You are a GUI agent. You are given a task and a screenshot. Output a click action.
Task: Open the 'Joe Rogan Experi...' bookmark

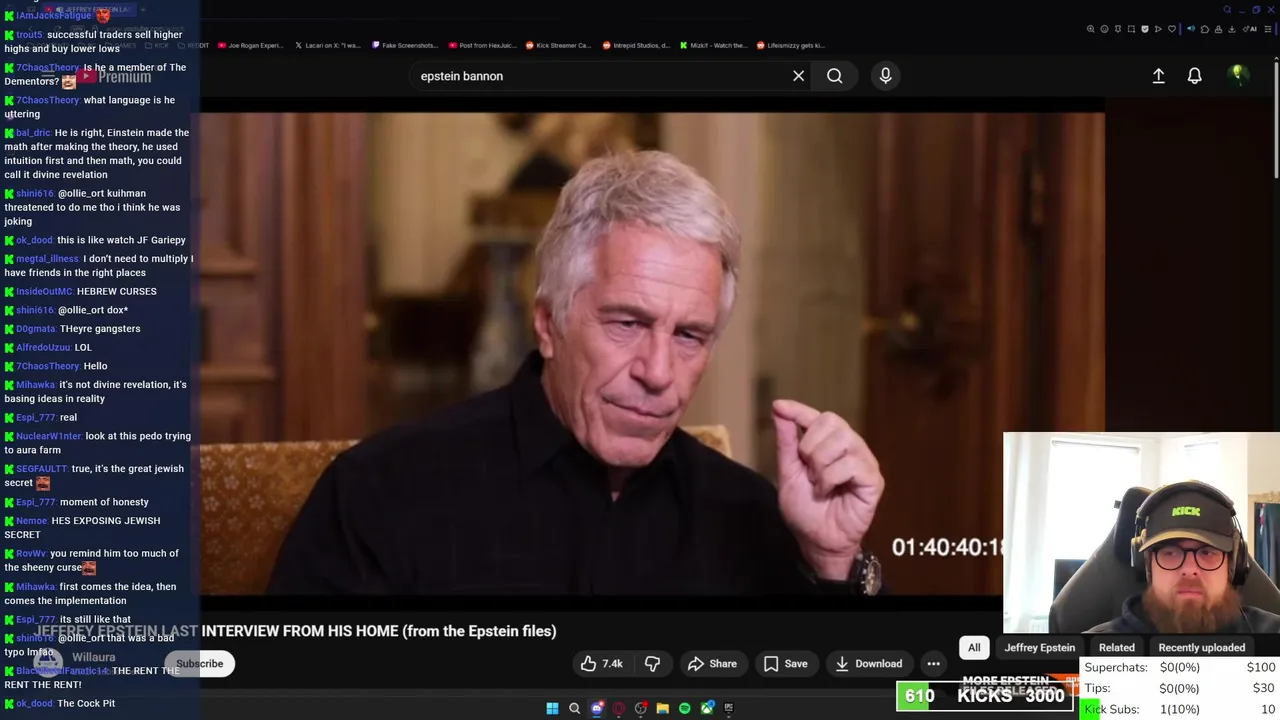click(x=251, y=45)
